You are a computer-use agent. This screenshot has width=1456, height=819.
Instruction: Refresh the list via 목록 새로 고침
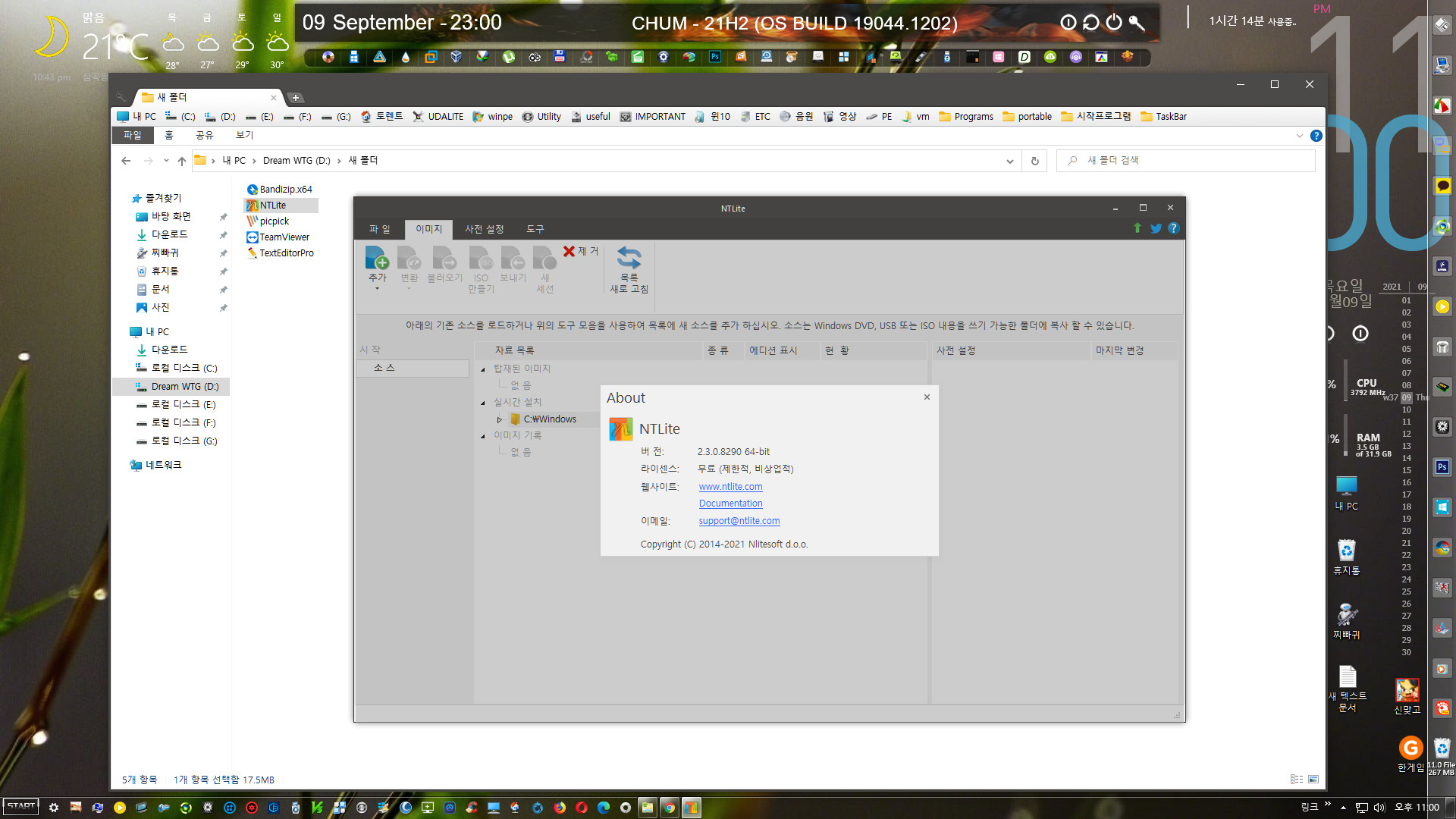click(629, 269)
